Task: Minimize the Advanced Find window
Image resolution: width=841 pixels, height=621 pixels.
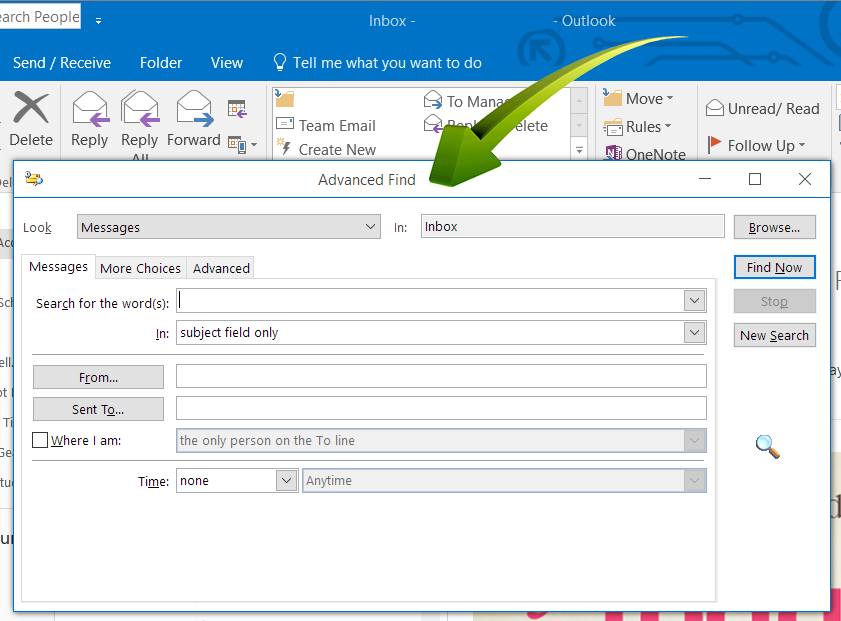Action: [705, 179]
